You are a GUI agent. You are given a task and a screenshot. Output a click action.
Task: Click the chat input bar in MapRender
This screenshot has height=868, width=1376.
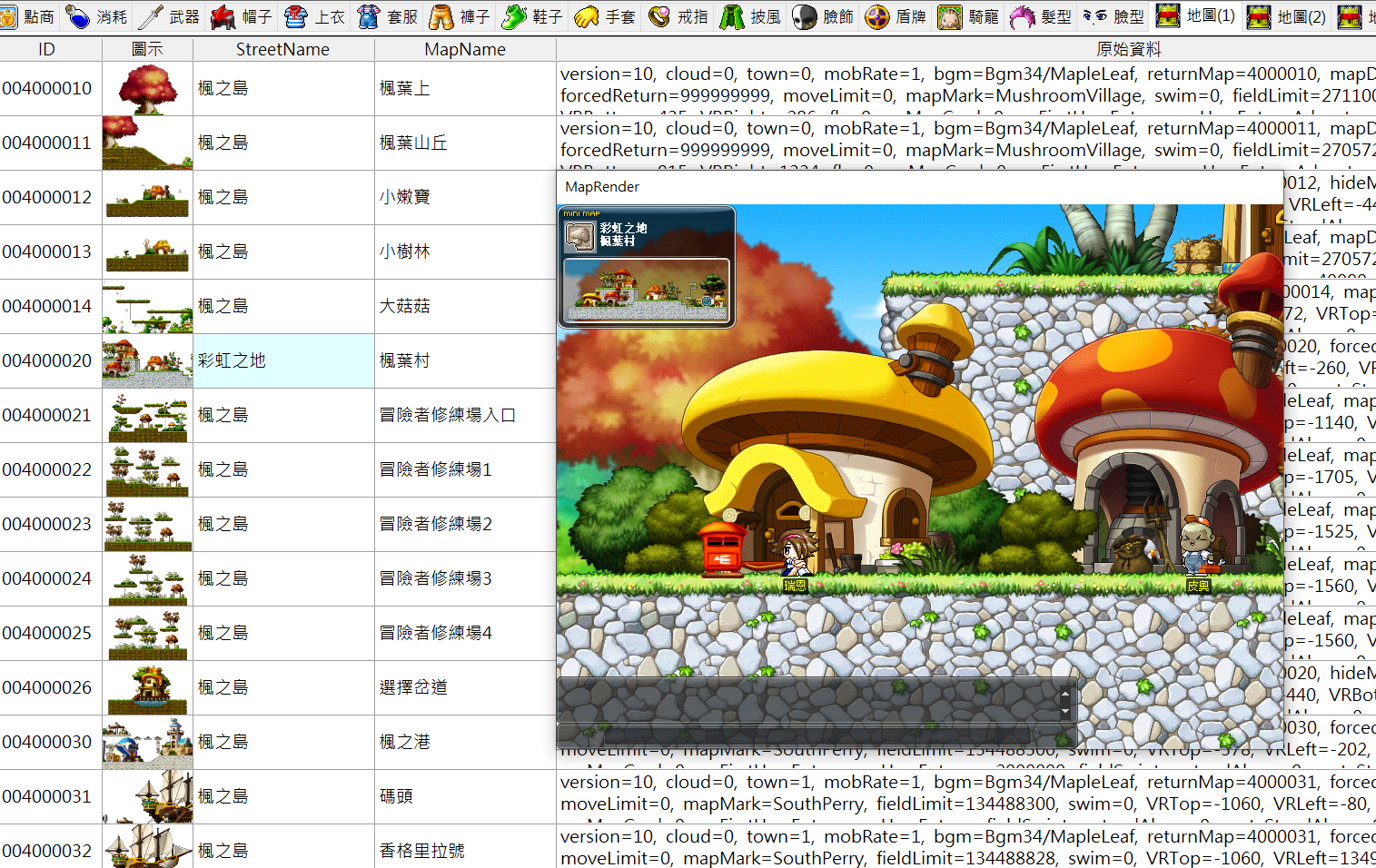[x=817, y=735]
